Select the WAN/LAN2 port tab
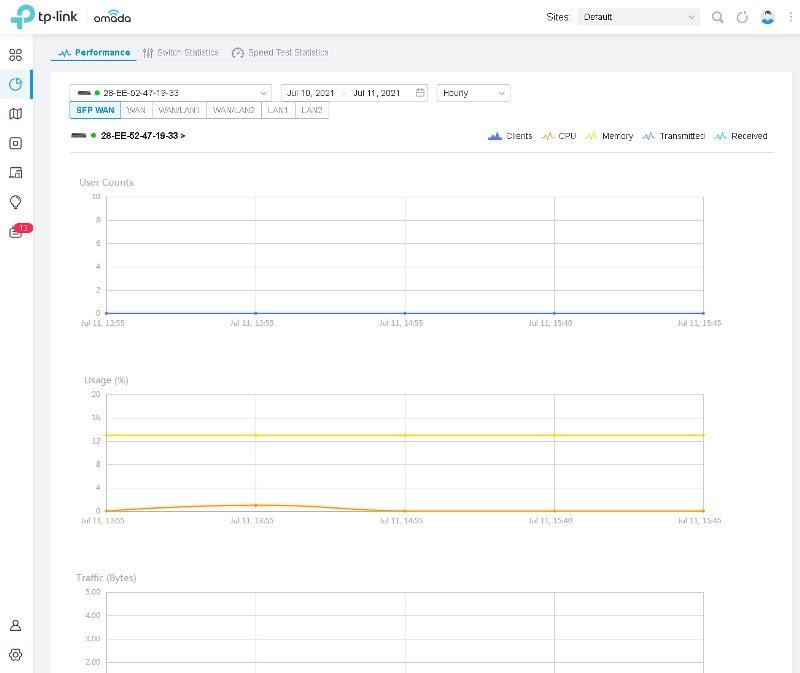The width and height of the screenshot is (800, 673). pyautogui.click(x=234, y=110)
